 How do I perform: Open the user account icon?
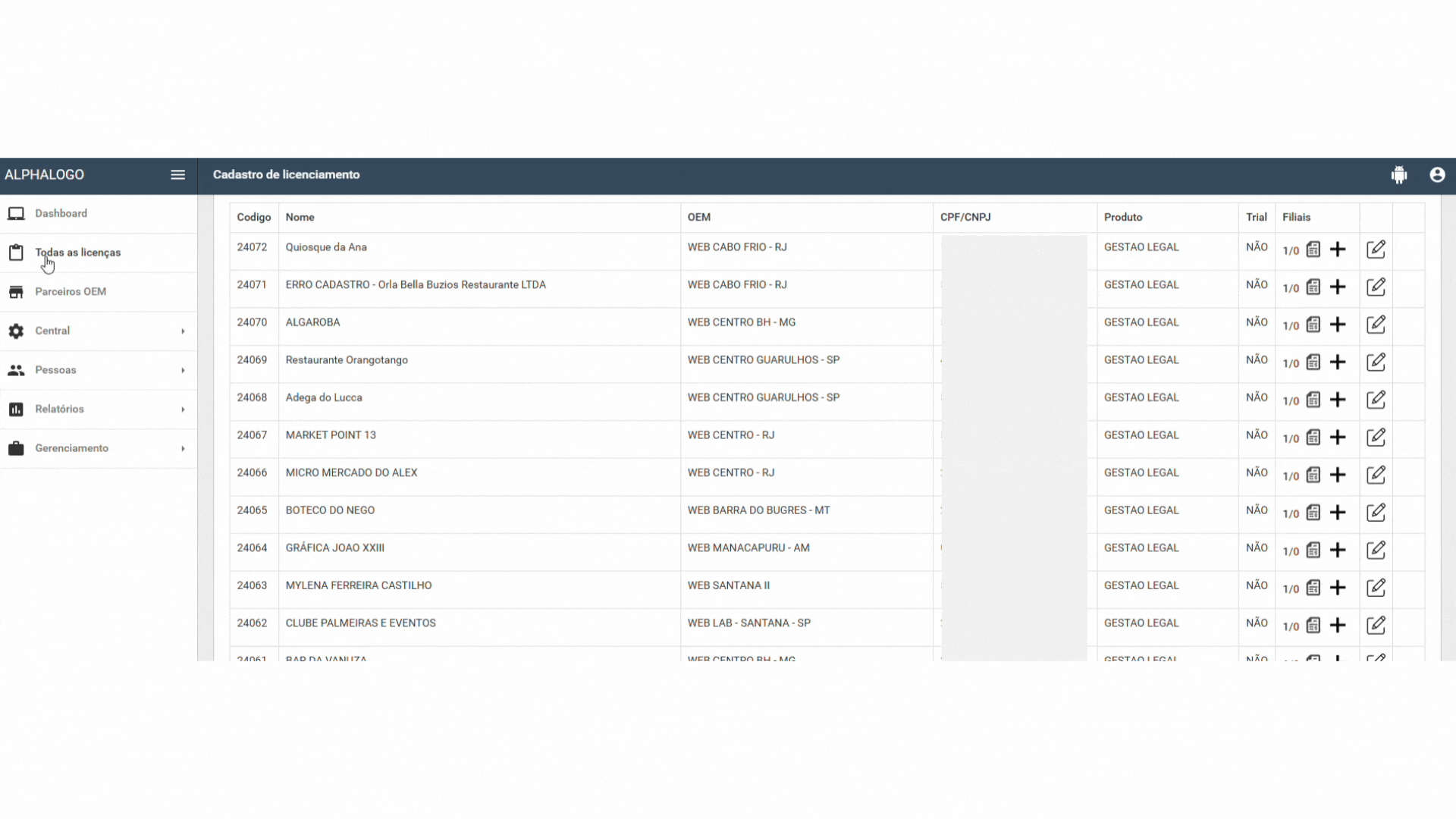1437,174
